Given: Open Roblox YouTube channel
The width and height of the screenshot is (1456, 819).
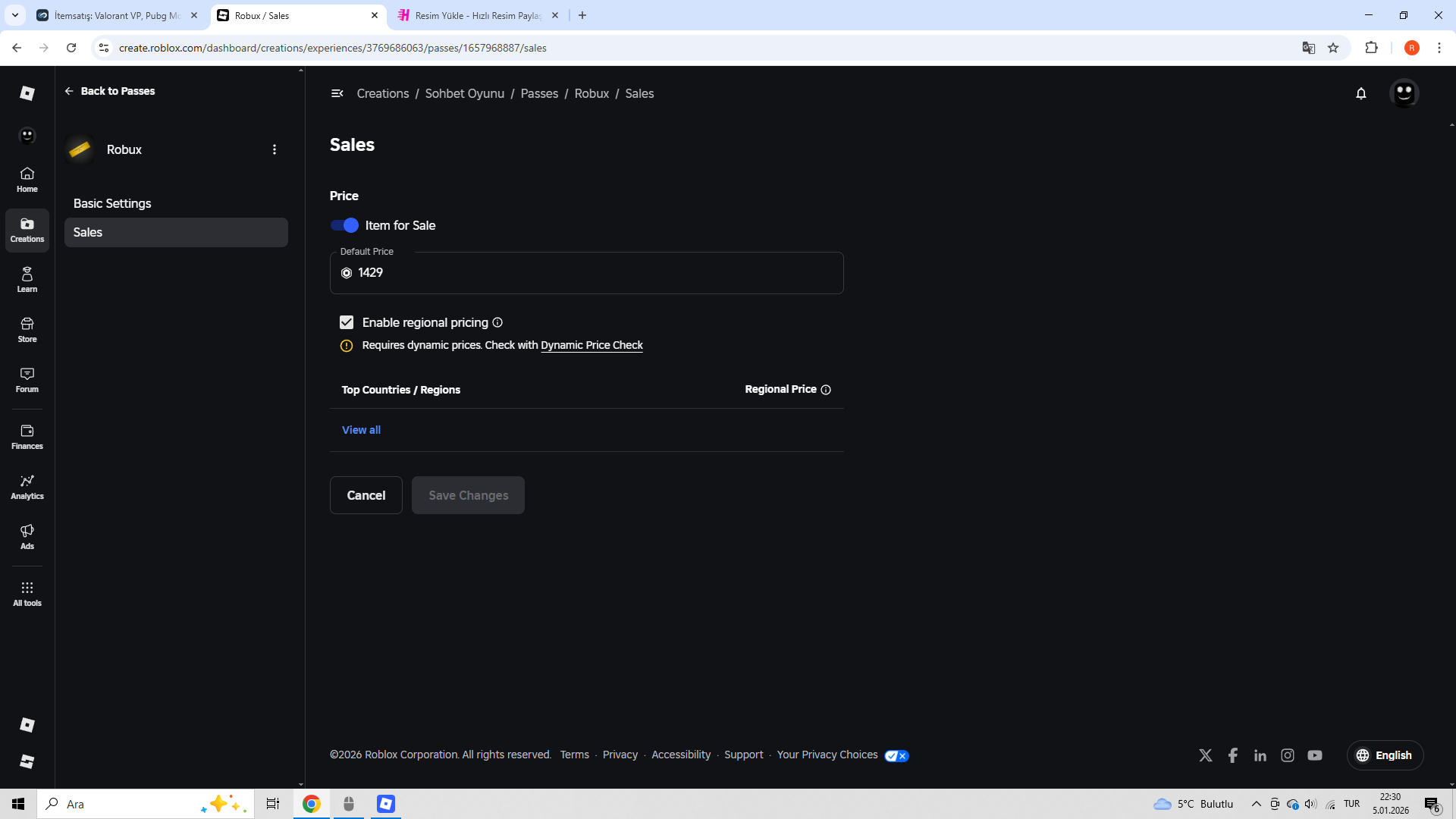Looking at the screenshot, I should (1315, 755).
